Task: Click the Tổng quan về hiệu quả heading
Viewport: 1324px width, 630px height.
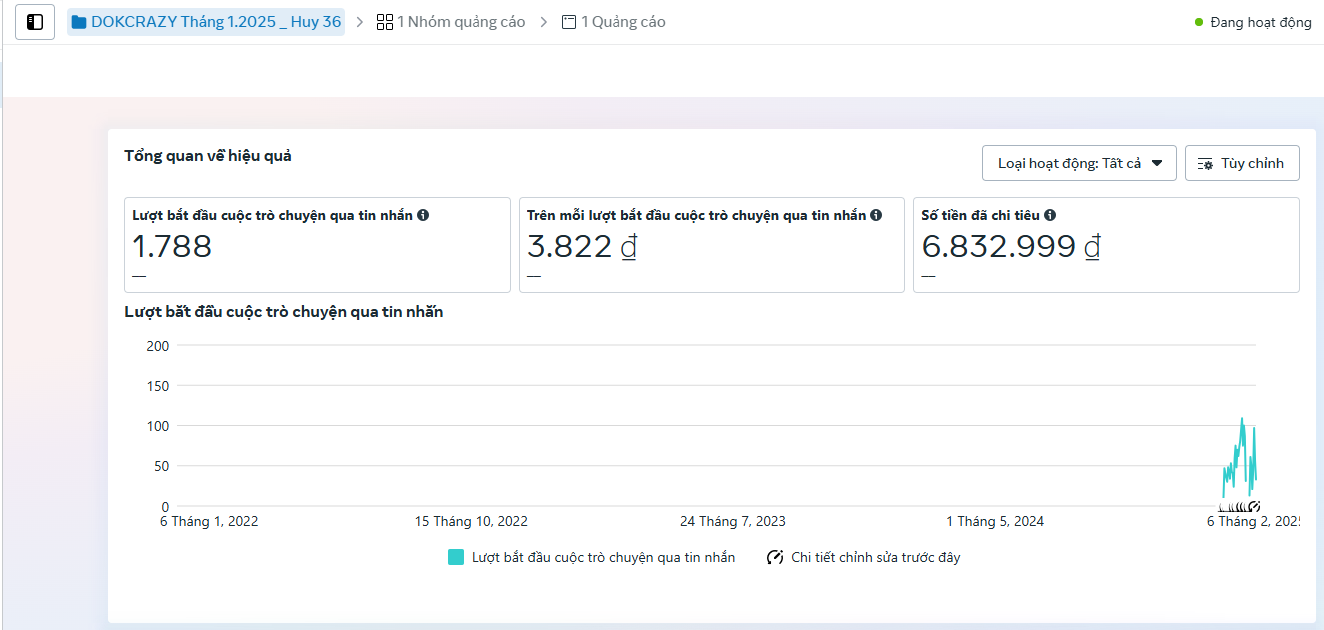Action: point(208,155)
